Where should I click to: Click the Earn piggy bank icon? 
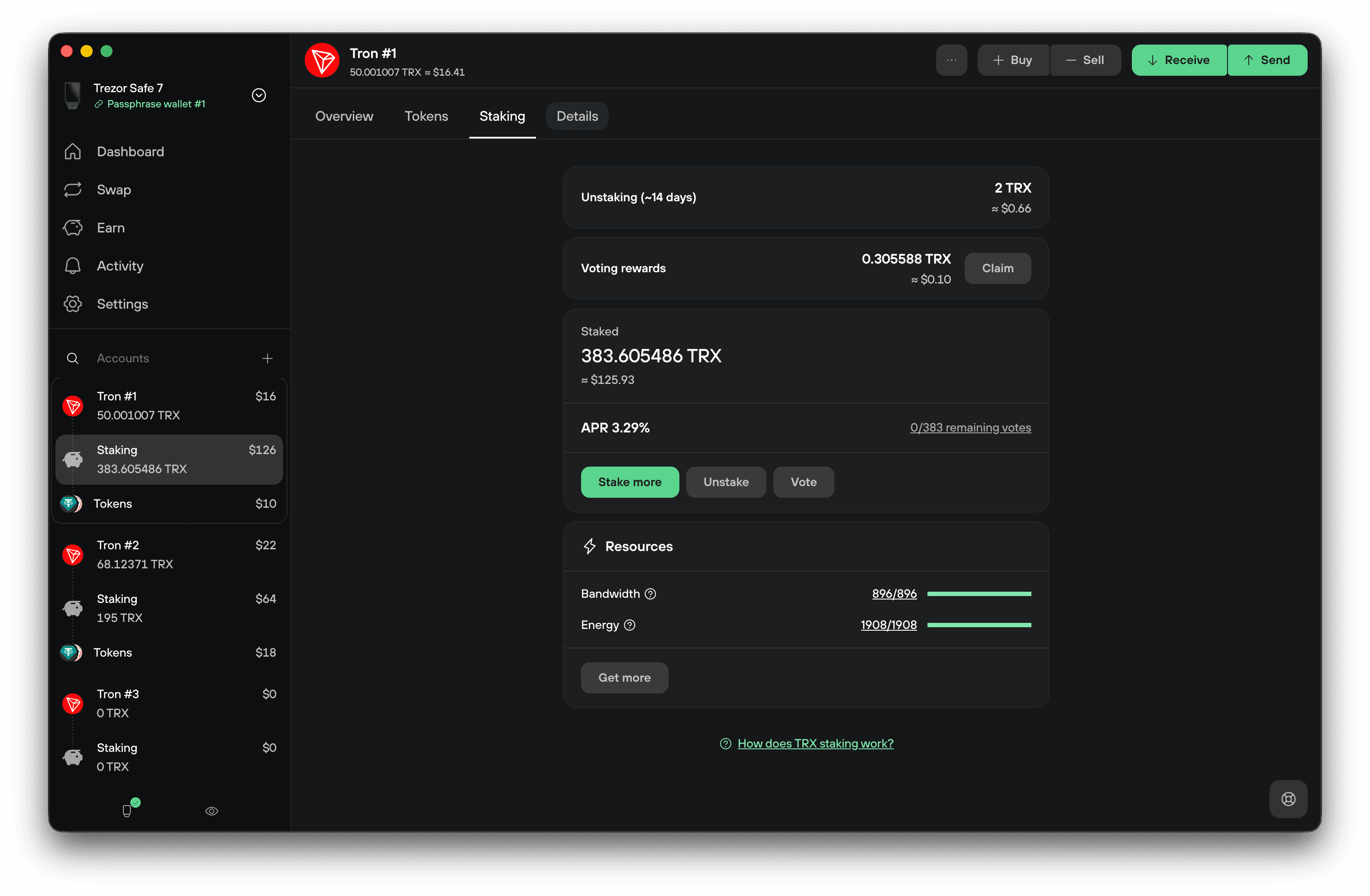73,227
